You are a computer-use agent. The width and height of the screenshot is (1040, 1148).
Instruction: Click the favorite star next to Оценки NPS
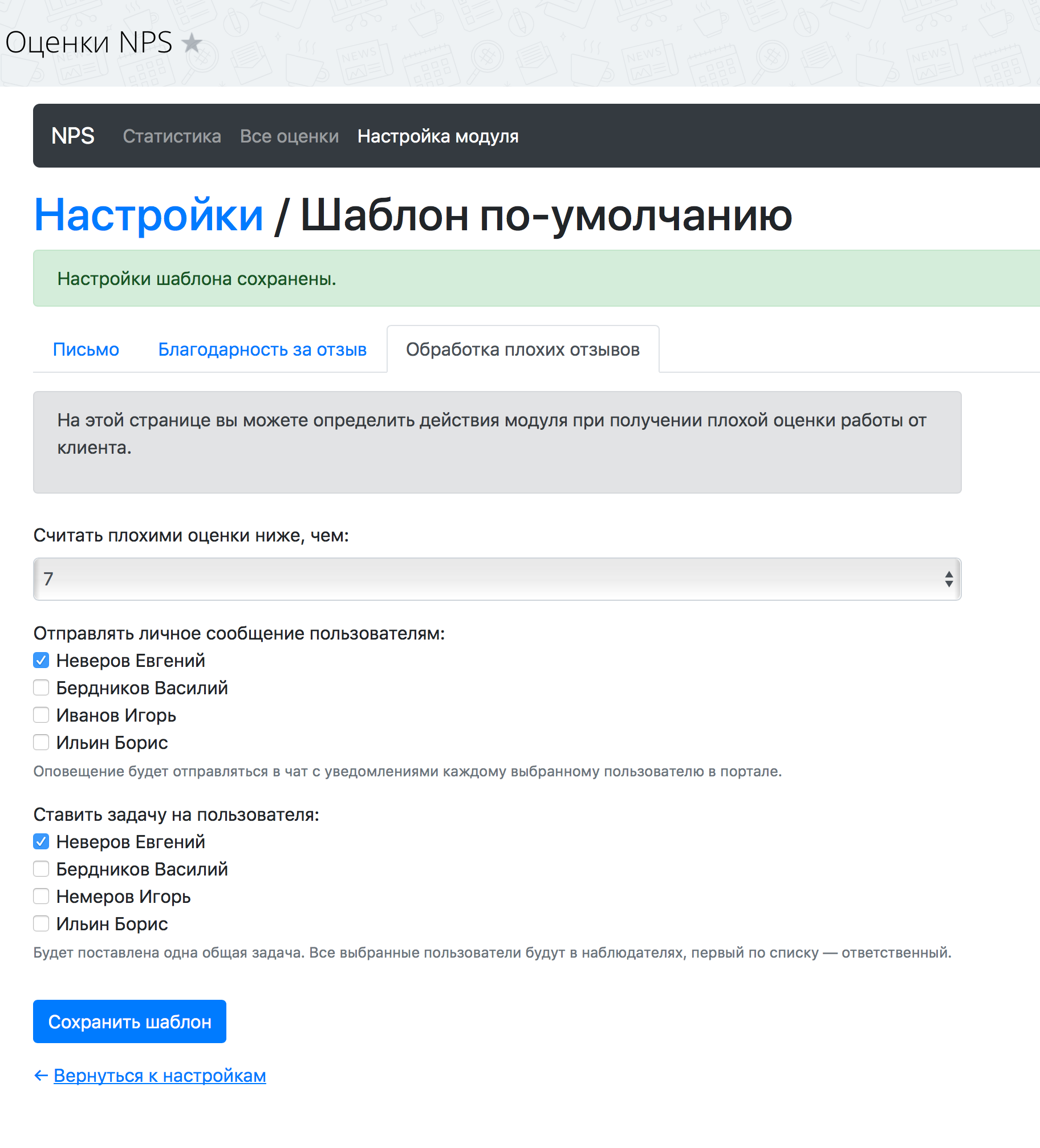tap(192, 43)
